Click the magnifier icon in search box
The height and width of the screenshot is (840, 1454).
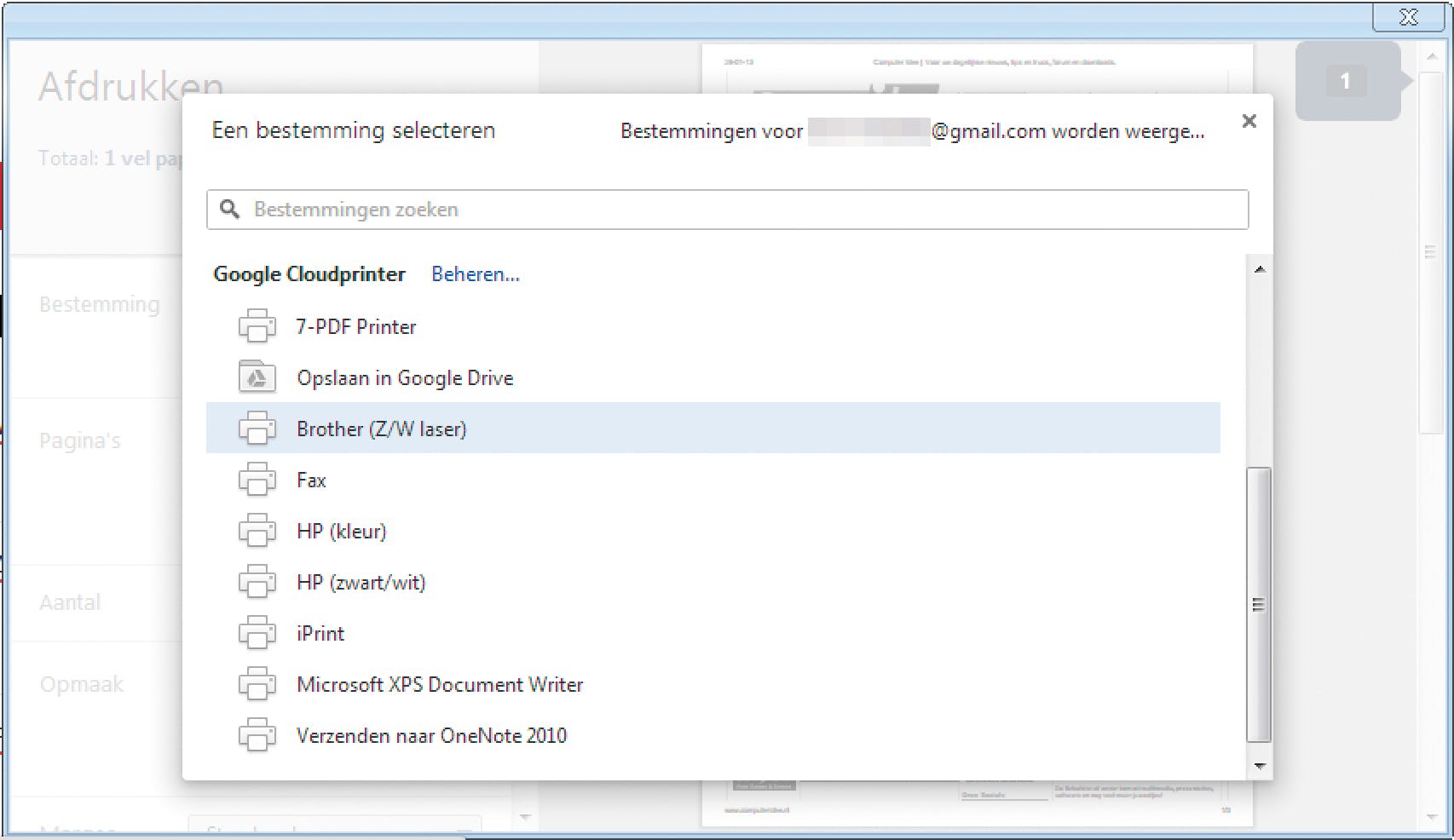point(229,209)
